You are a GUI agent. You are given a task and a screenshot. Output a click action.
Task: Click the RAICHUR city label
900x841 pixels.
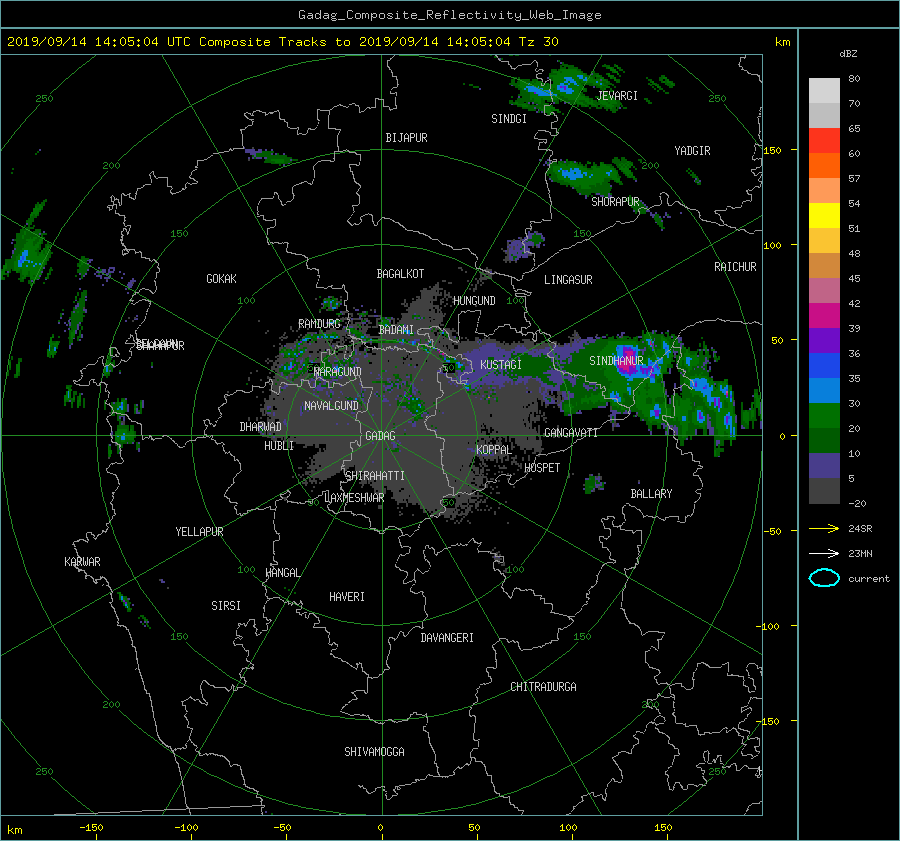point(735,267)
